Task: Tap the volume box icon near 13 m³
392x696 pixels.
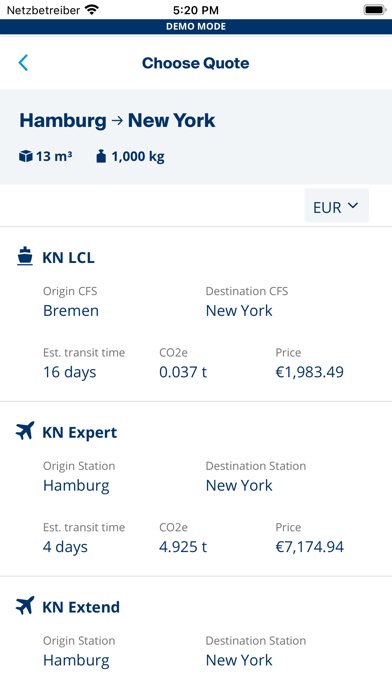Action: [26, 156]
